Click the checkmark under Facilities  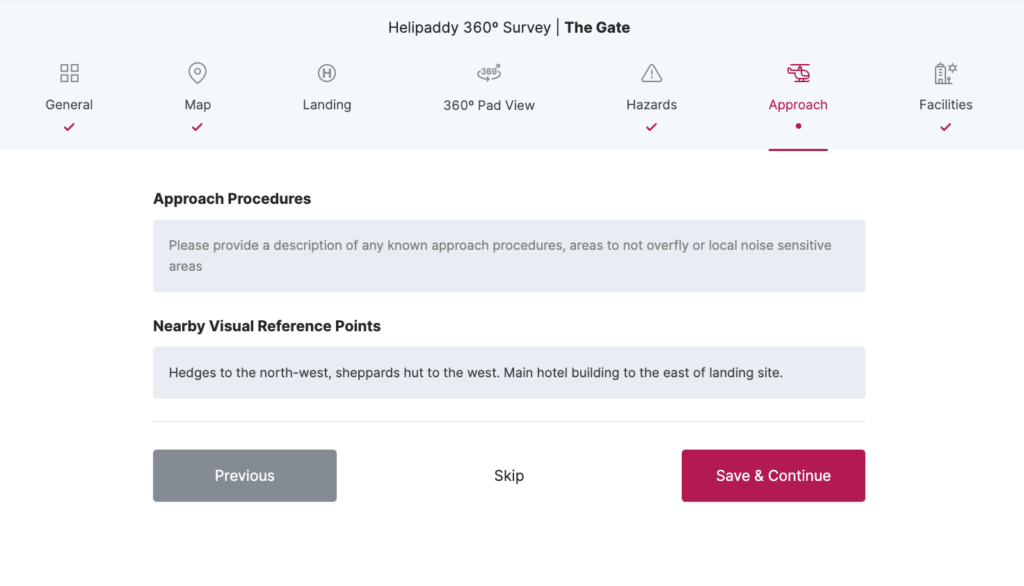(945, 127)
